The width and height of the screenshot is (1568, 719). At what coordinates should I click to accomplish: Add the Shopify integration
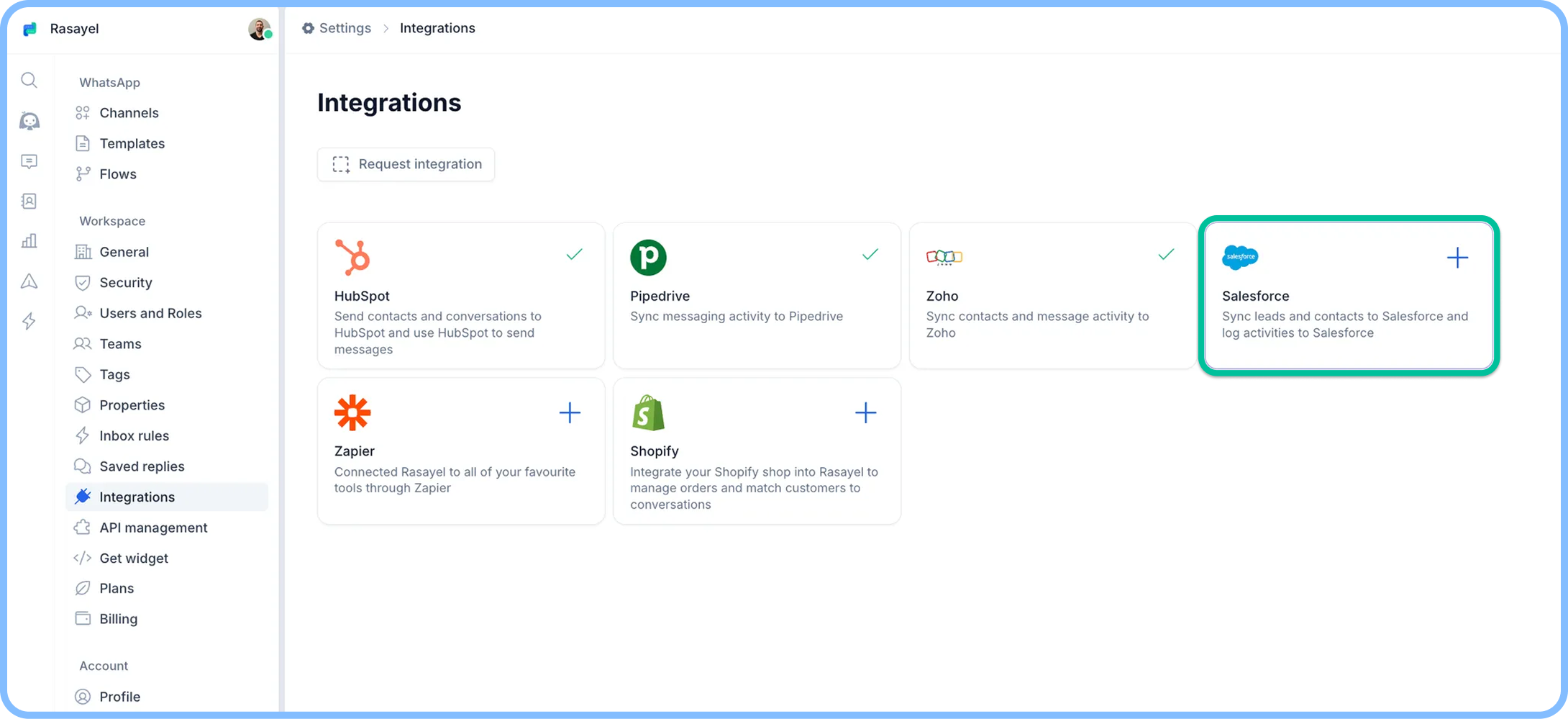(x=866, y=412)
